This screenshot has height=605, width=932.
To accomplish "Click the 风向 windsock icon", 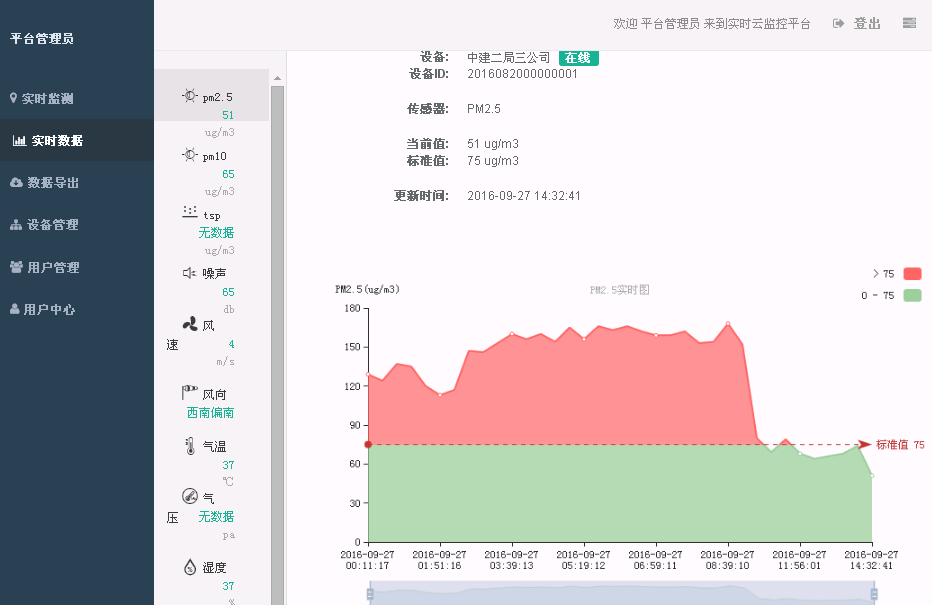I will [189, 393].
